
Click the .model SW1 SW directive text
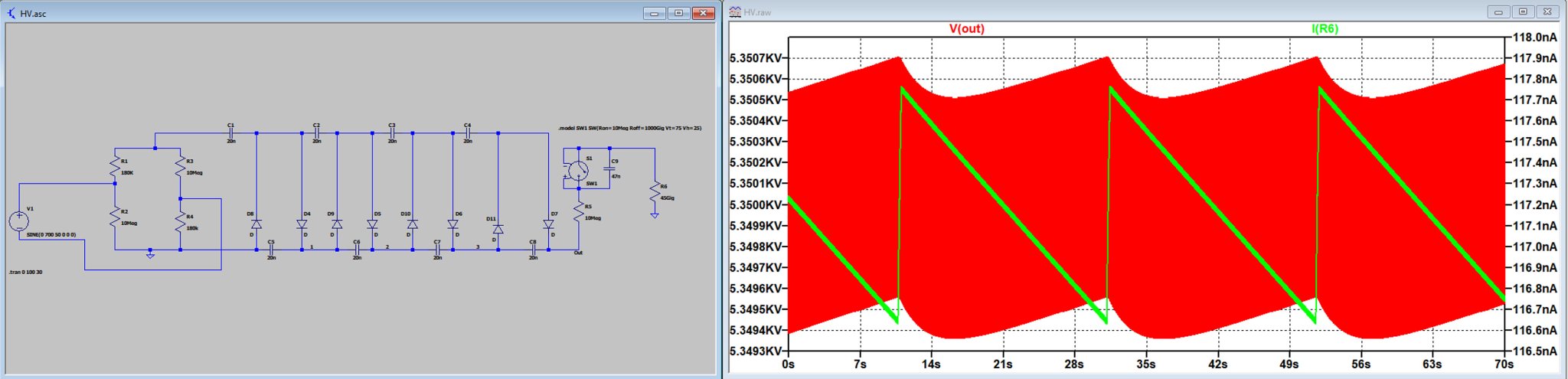(x=630, y=128)
